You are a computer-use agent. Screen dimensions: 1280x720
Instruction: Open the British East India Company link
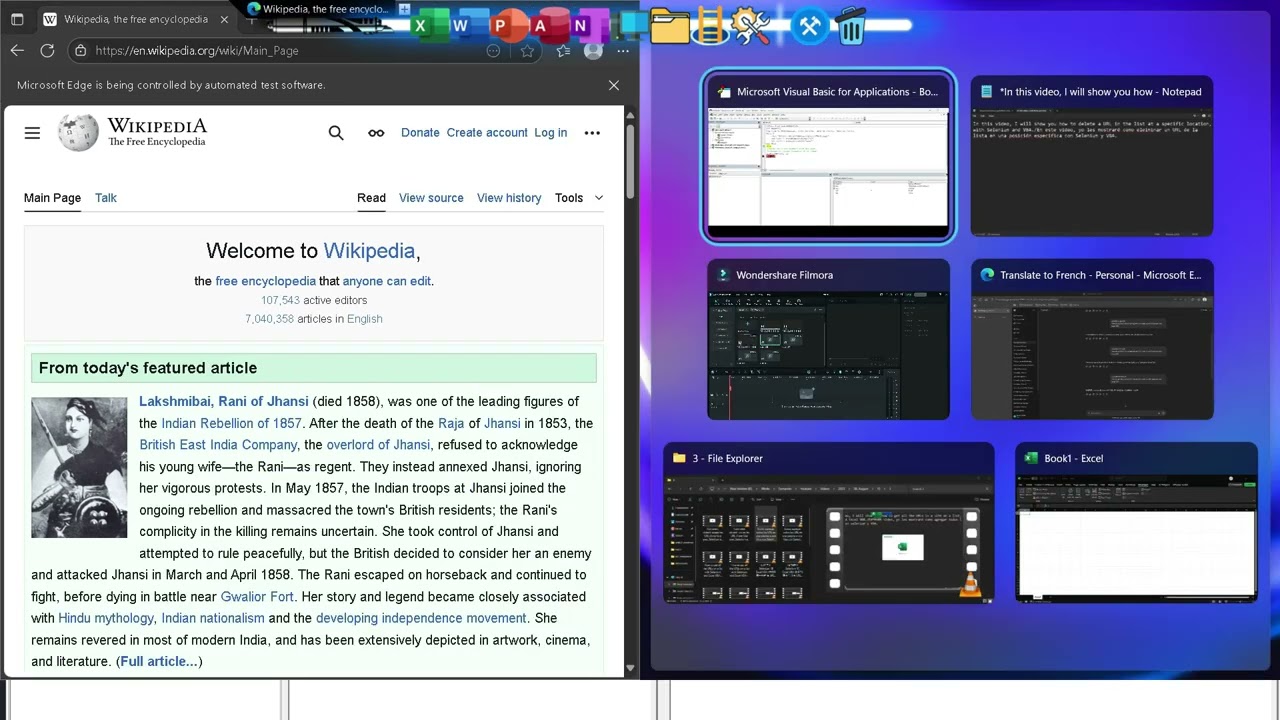tap(218, 444)
